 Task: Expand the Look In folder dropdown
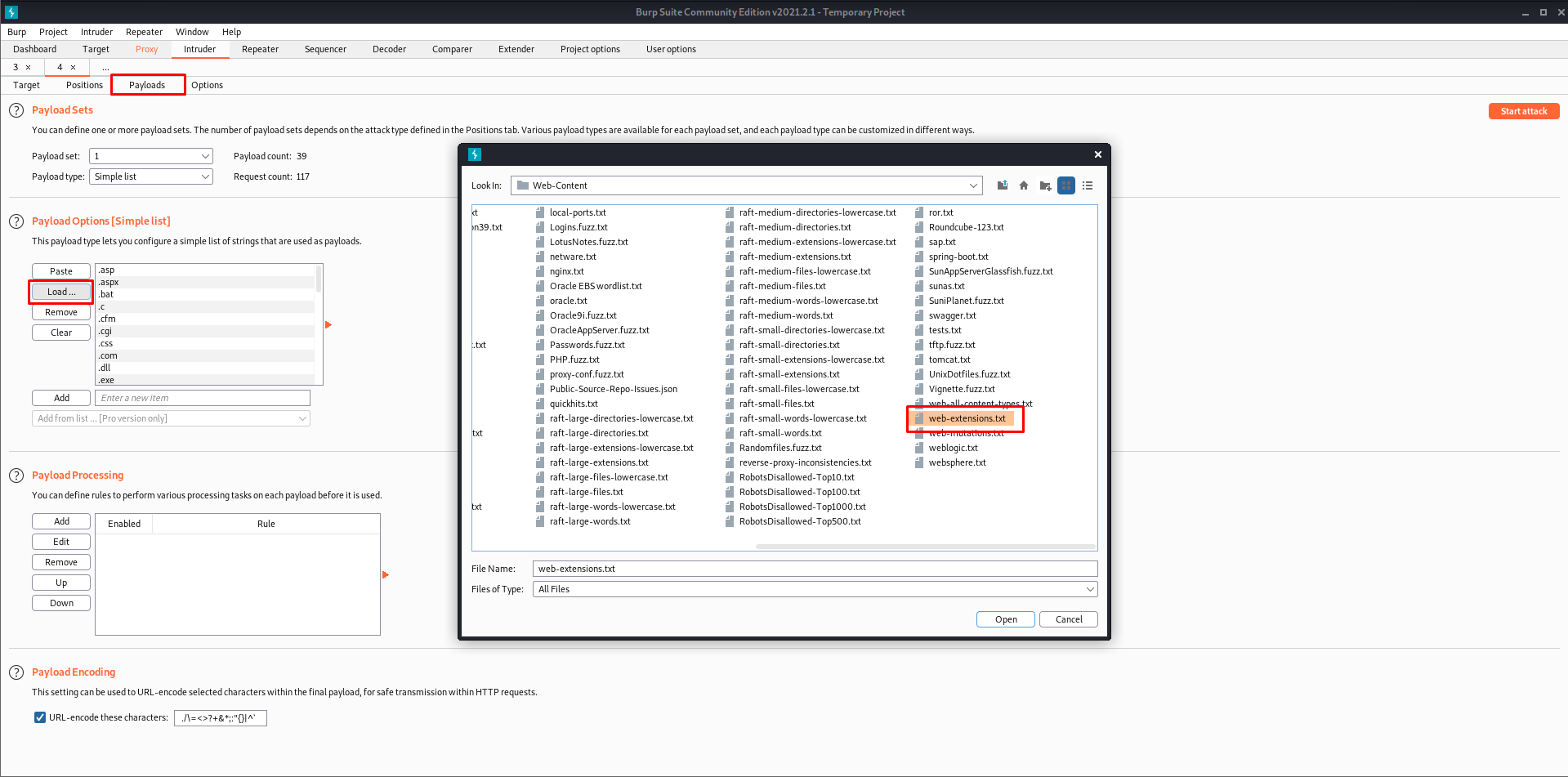pyautogui.click(x=973, y=185)
